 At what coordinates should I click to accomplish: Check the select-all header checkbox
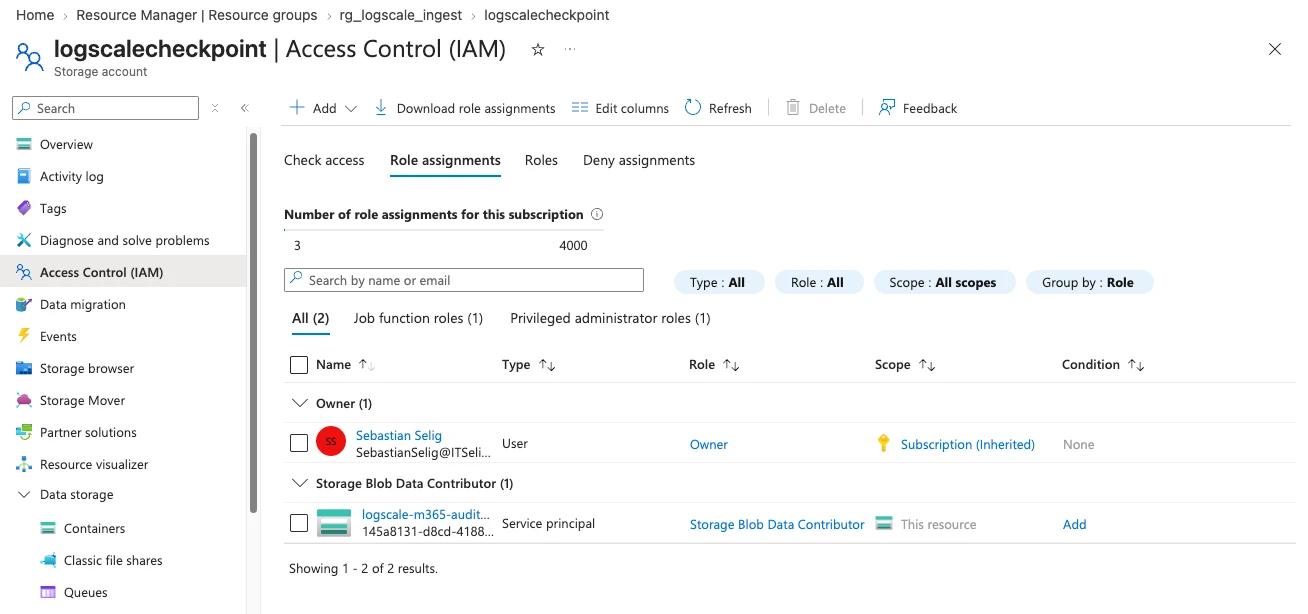(x=299, y=365)
